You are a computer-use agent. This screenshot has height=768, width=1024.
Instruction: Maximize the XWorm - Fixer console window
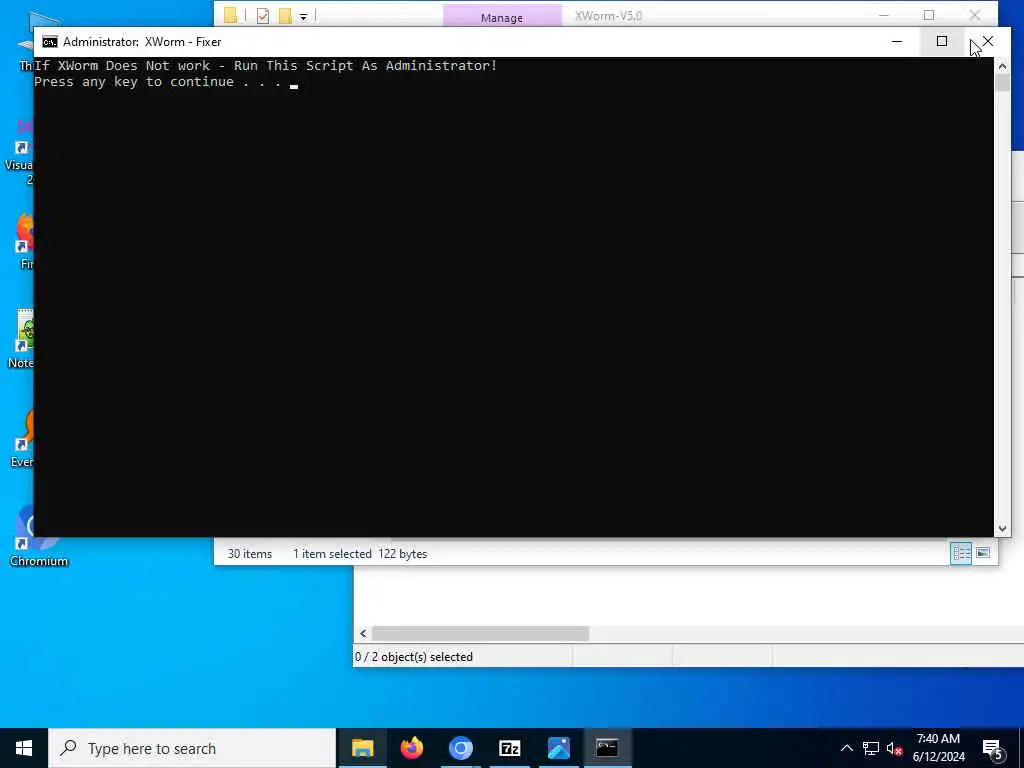pos(942,42)
